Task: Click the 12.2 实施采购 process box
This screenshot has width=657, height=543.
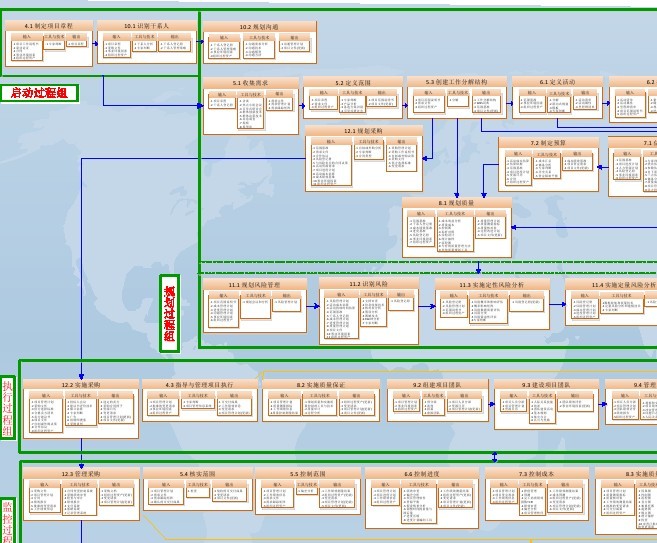Action: coord(81,408)
